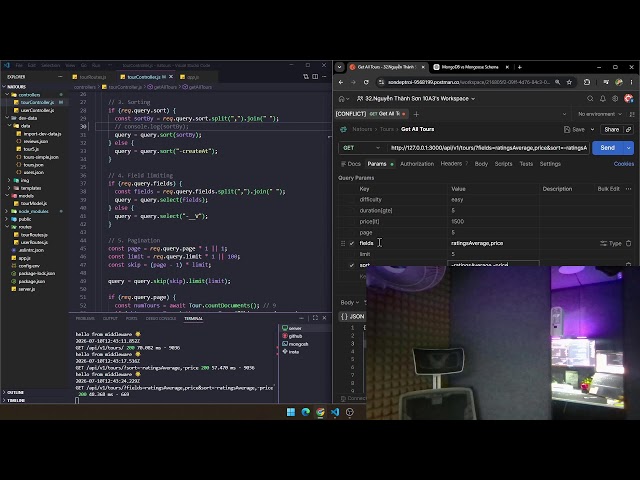This screenshot has height=480, width=640.
Task: Click the Share button
Action: point(611,129)
